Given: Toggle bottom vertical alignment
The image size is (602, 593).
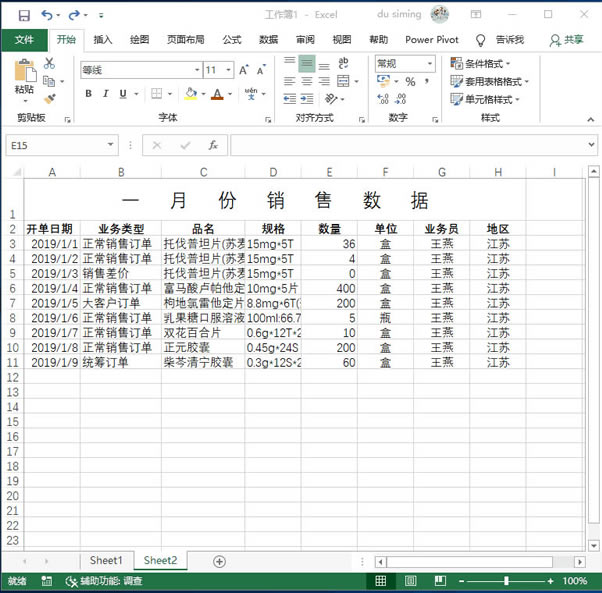Looking at the screenshot, I should tap(324, 65).
